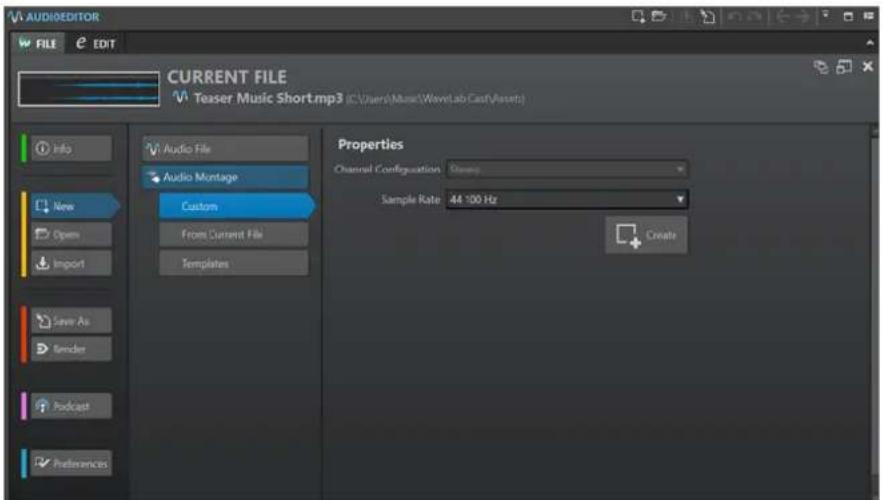Choose the Custom montage entry
The width and height of the screenshot is (882, 500).
point(236,206)
